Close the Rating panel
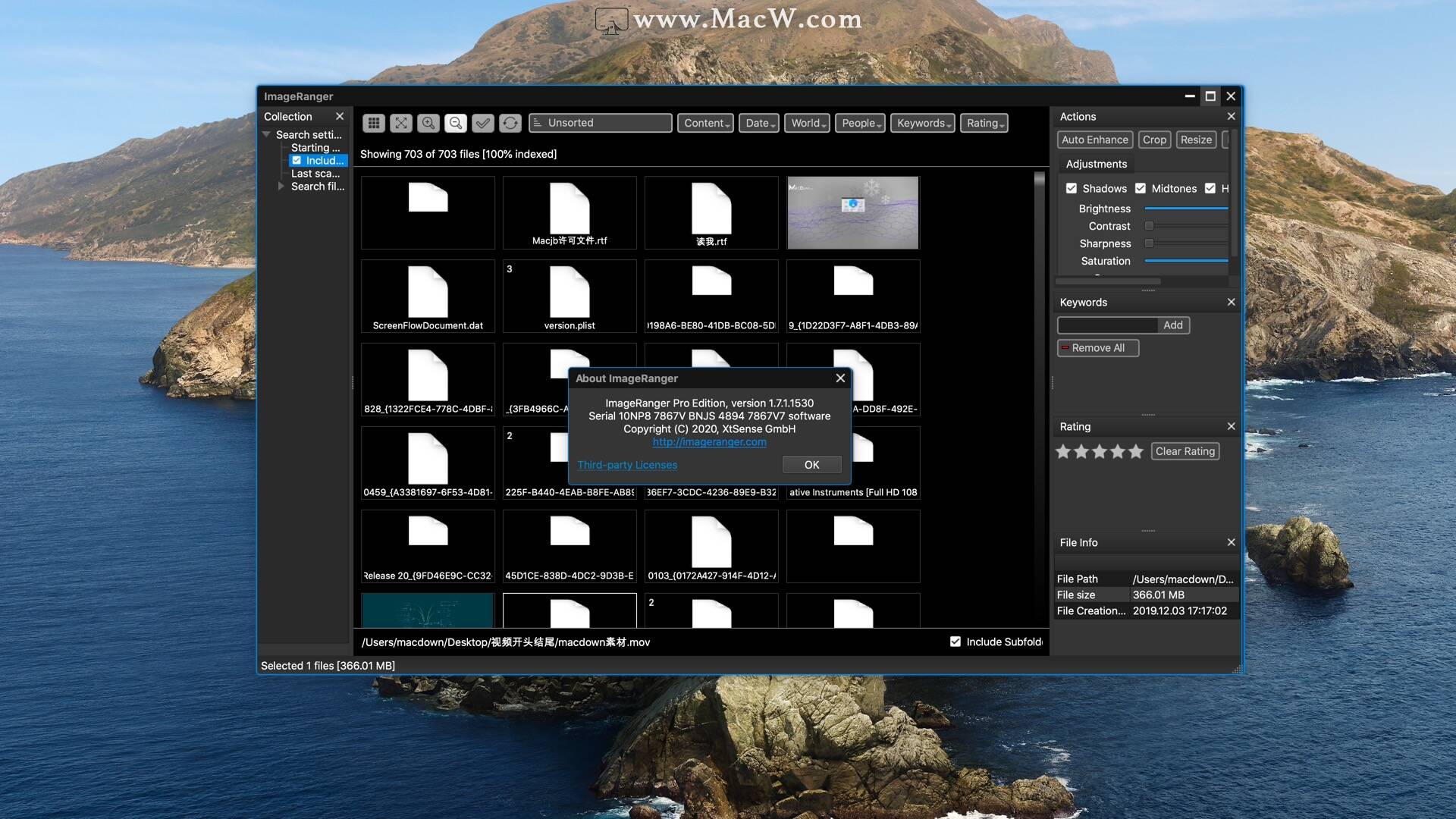This screenshot has width=1456, height=819. [x=1231, y=426]
